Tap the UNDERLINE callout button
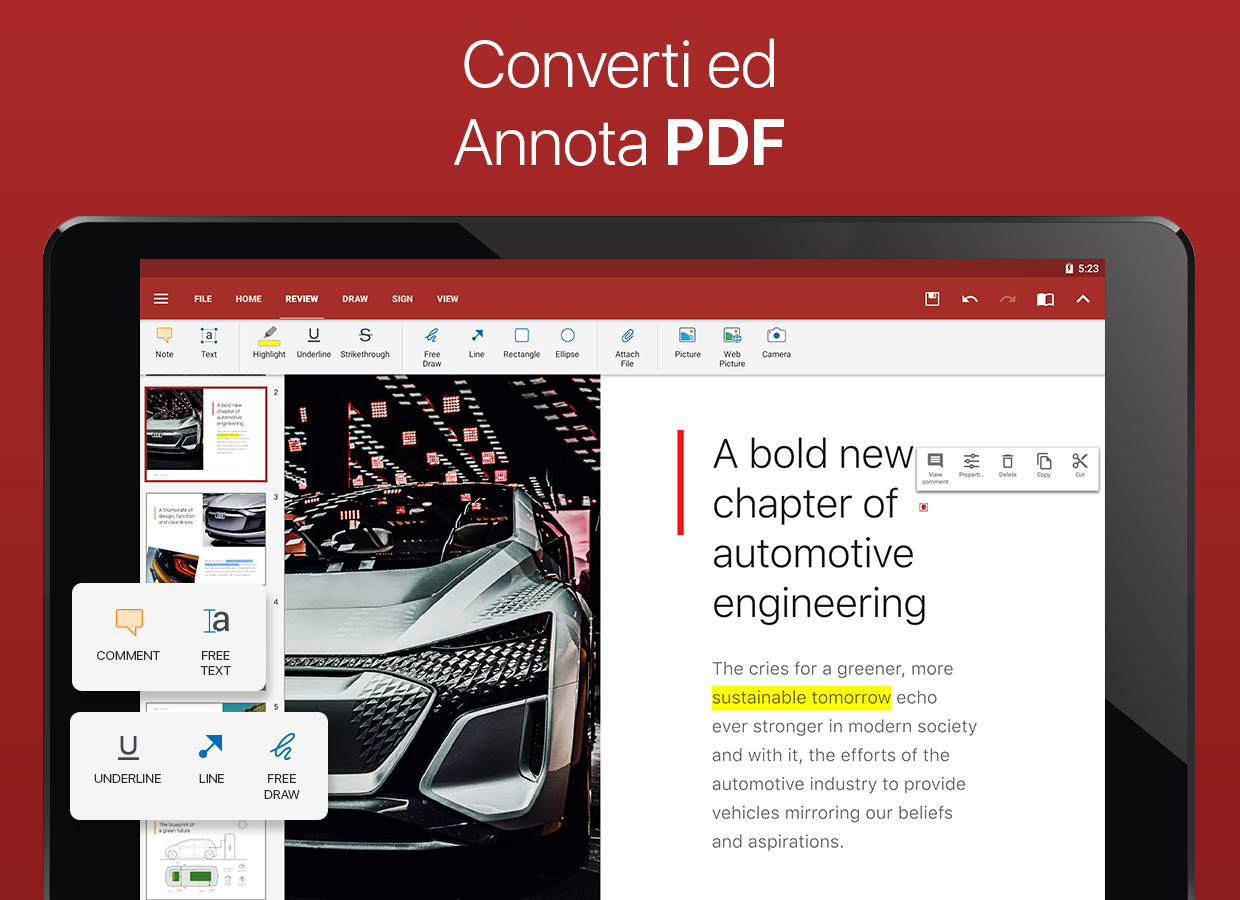 [128, 760]
